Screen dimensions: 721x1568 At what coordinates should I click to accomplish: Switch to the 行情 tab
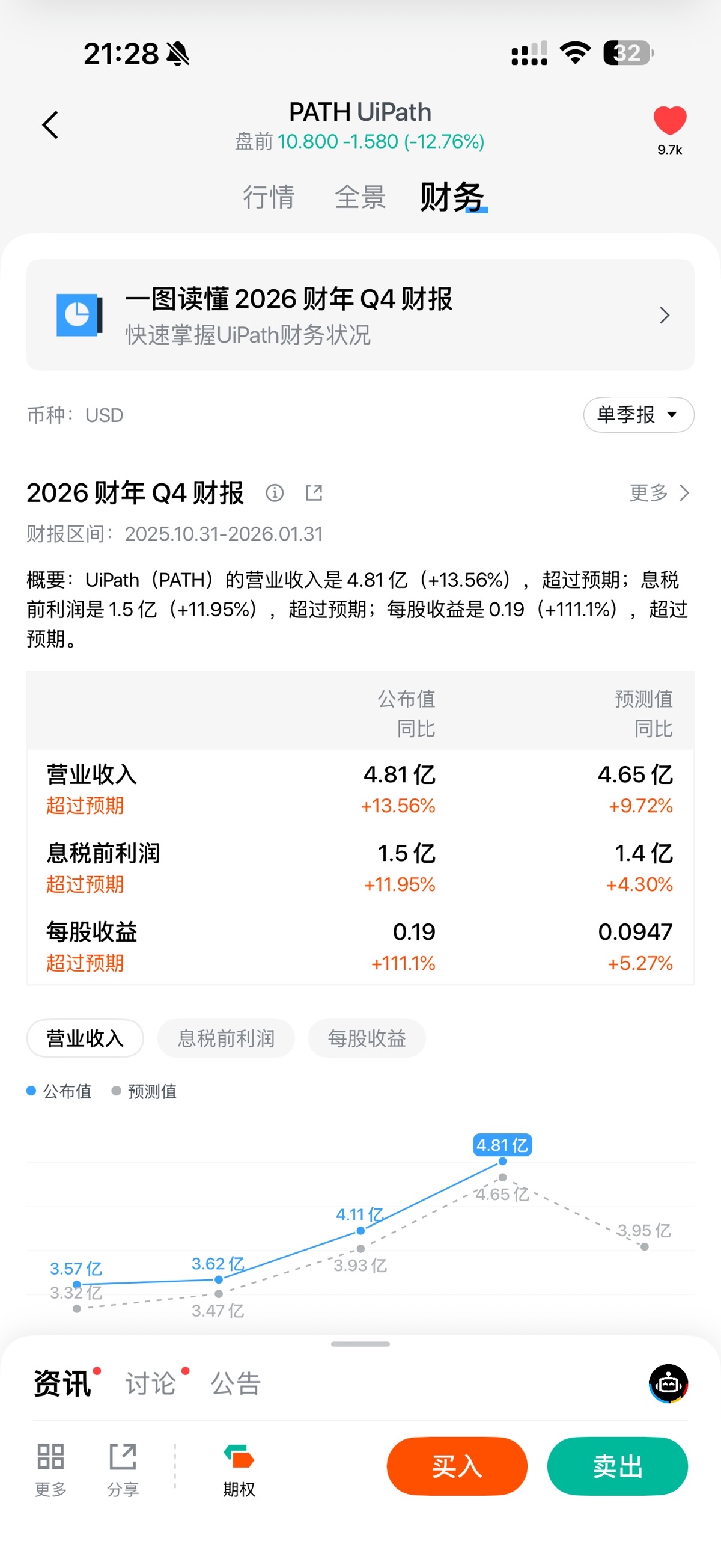point(269,197)
